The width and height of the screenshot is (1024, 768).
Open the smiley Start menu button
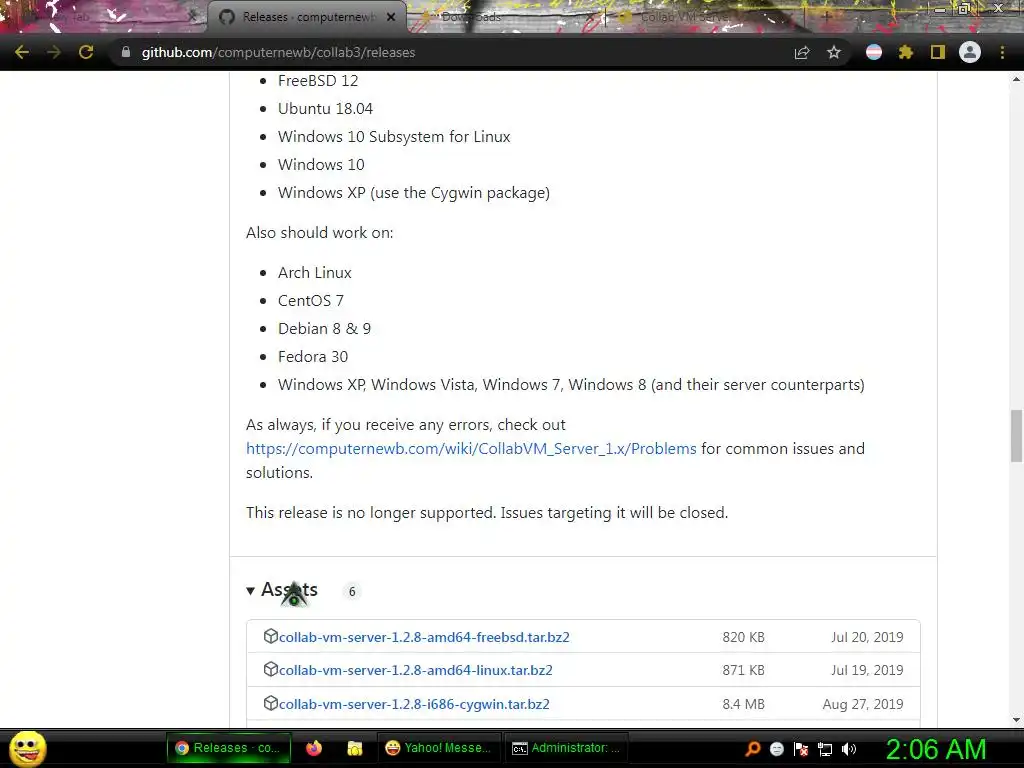pyautogui.click(x=27, y=748)
